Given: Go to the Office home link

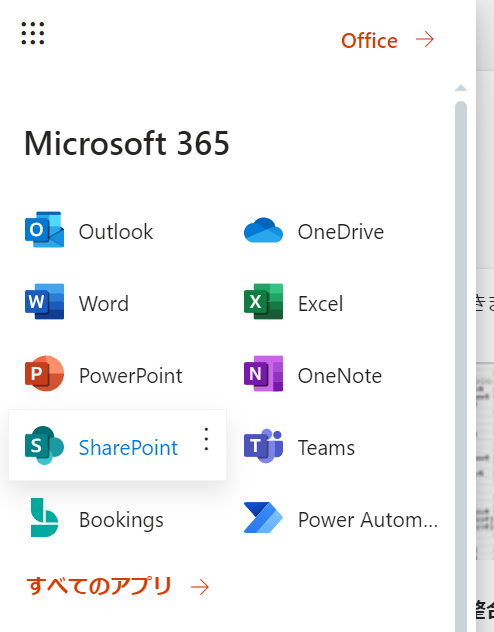Looking at the screenshot, I should [369, 41].
